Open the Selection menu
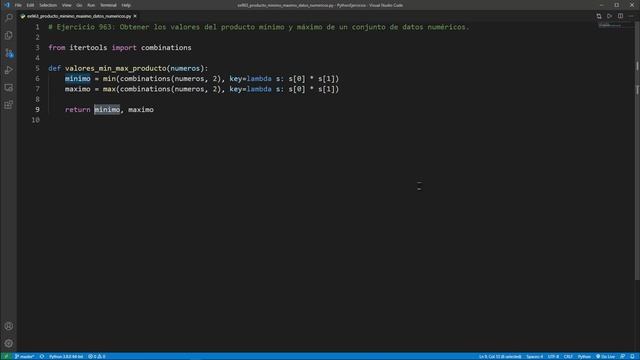The width and height of the screenshot is (640, 360). point(48,5)
